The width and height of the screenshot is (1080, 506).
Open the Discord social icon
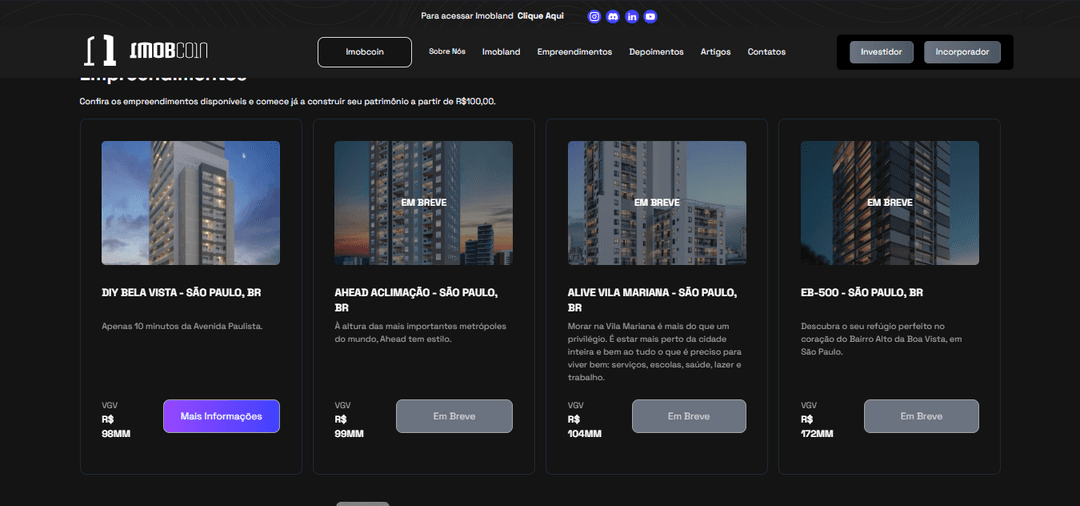click(613, 17)
